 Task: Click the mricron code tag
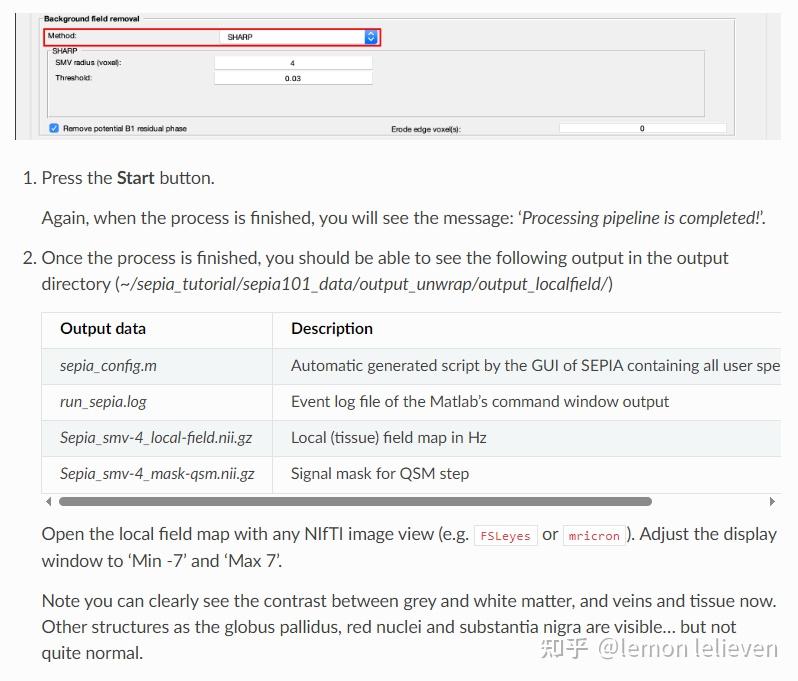pyautogui.click(x=594, y=535)
